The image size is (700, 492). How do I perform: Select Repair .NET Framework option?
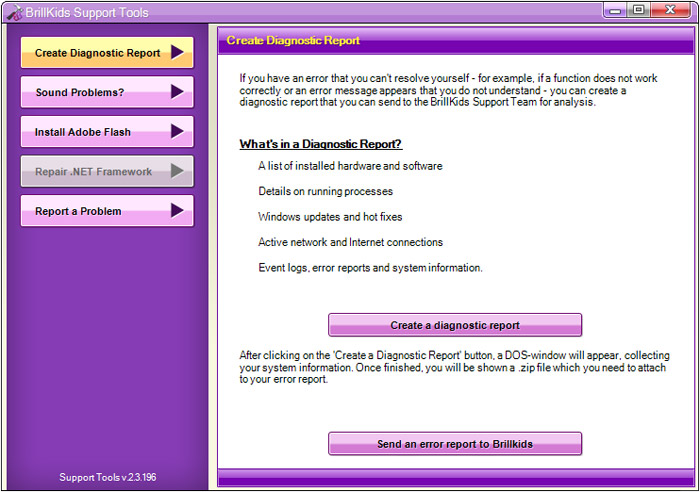107,171
